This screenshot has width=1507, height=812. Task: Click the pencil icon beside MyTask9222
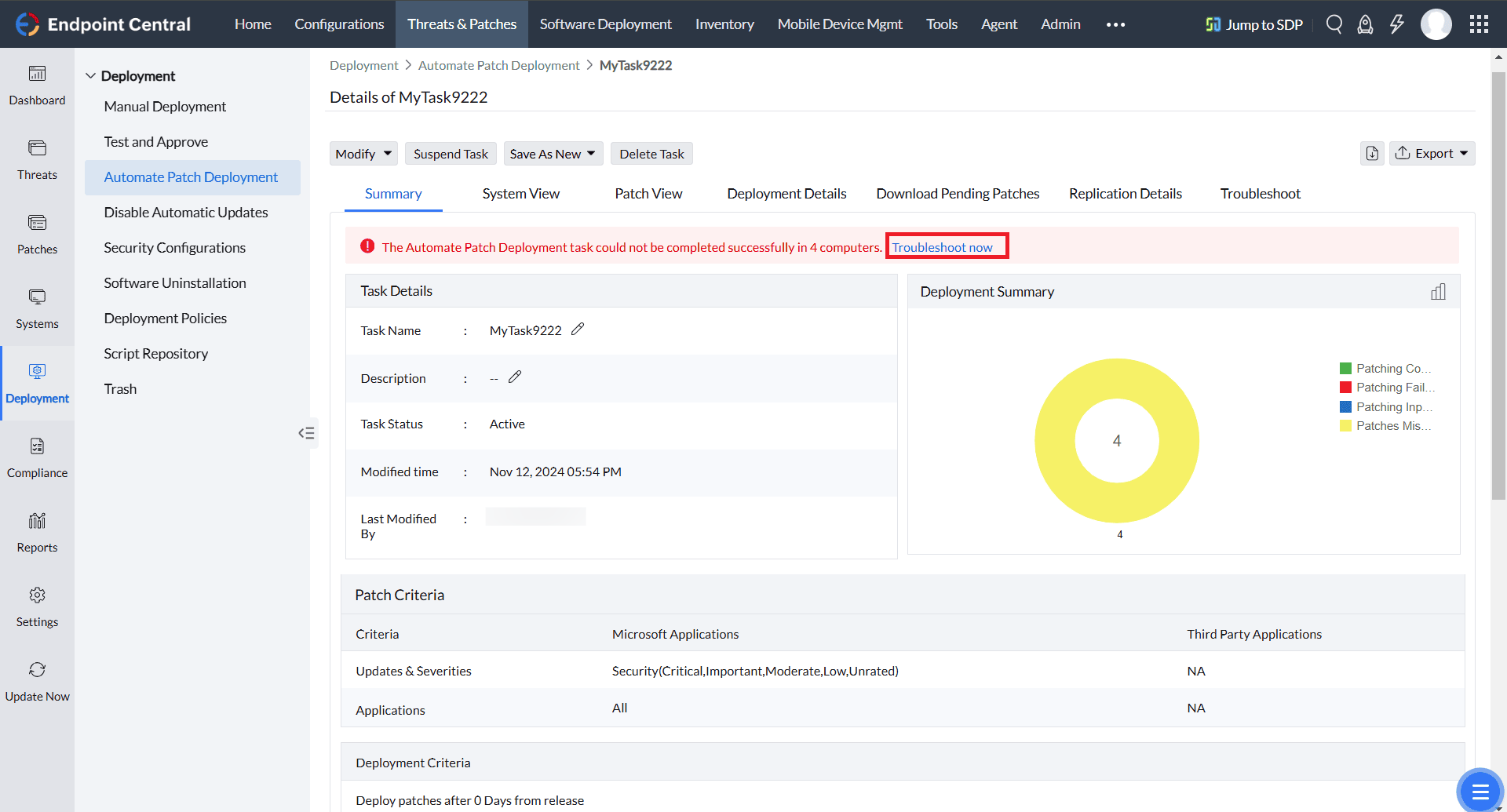click(x=578, y=330)
